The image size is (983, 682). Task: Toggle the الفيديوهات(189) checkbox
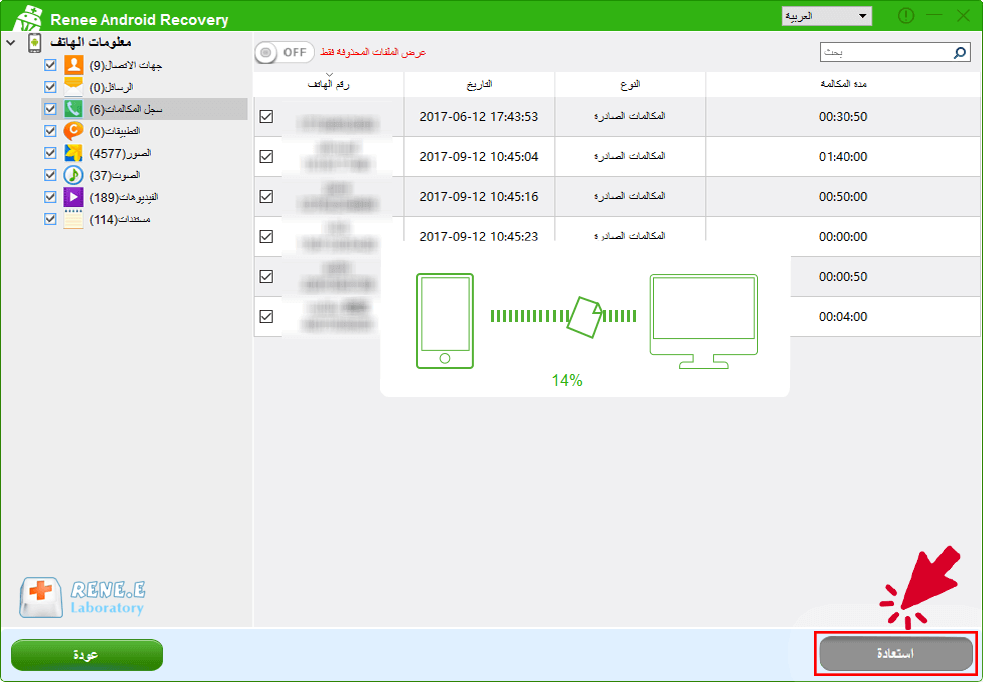[x=50, y=197]
